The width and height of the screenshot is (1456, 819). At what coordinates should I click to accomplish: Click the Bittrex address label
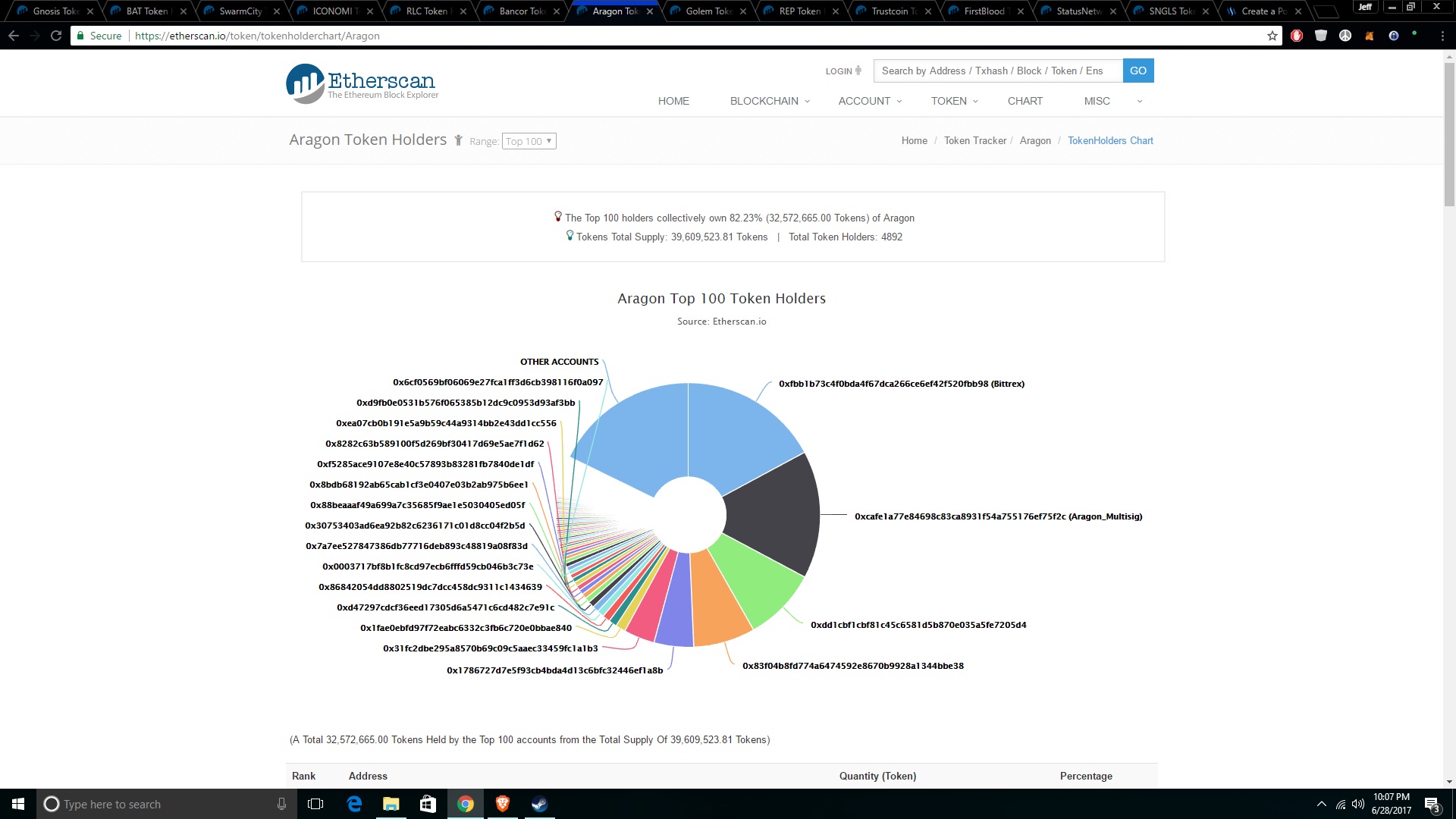[902, 384]
